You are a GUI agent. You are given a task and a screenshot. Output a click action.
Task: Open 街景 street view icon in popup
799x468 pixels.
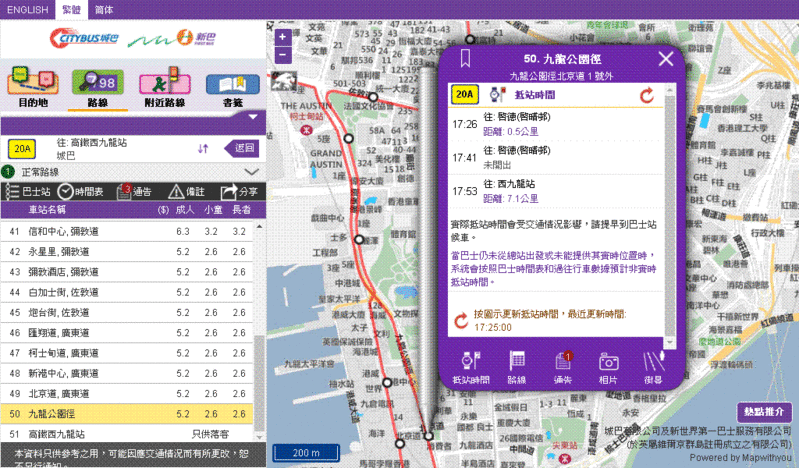653,365
